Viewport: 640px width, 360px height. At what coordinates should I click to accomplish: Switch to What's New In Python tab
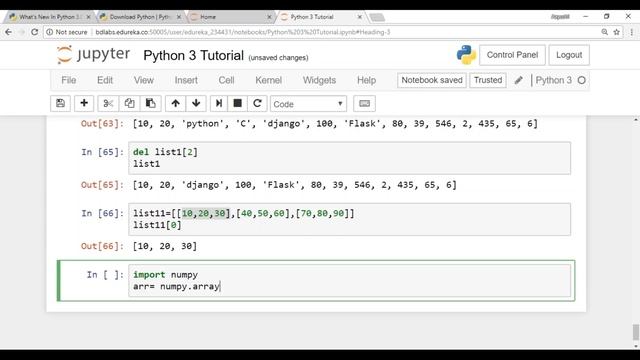pyautogui.click(x=49, y=17)
